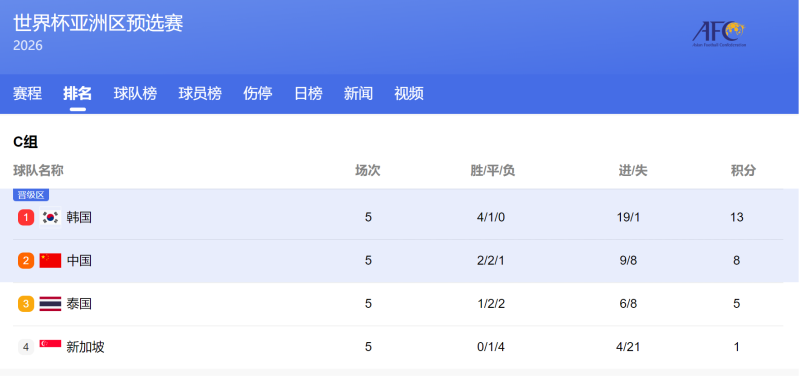Click the red rank 1 badge

coord(26,217)
